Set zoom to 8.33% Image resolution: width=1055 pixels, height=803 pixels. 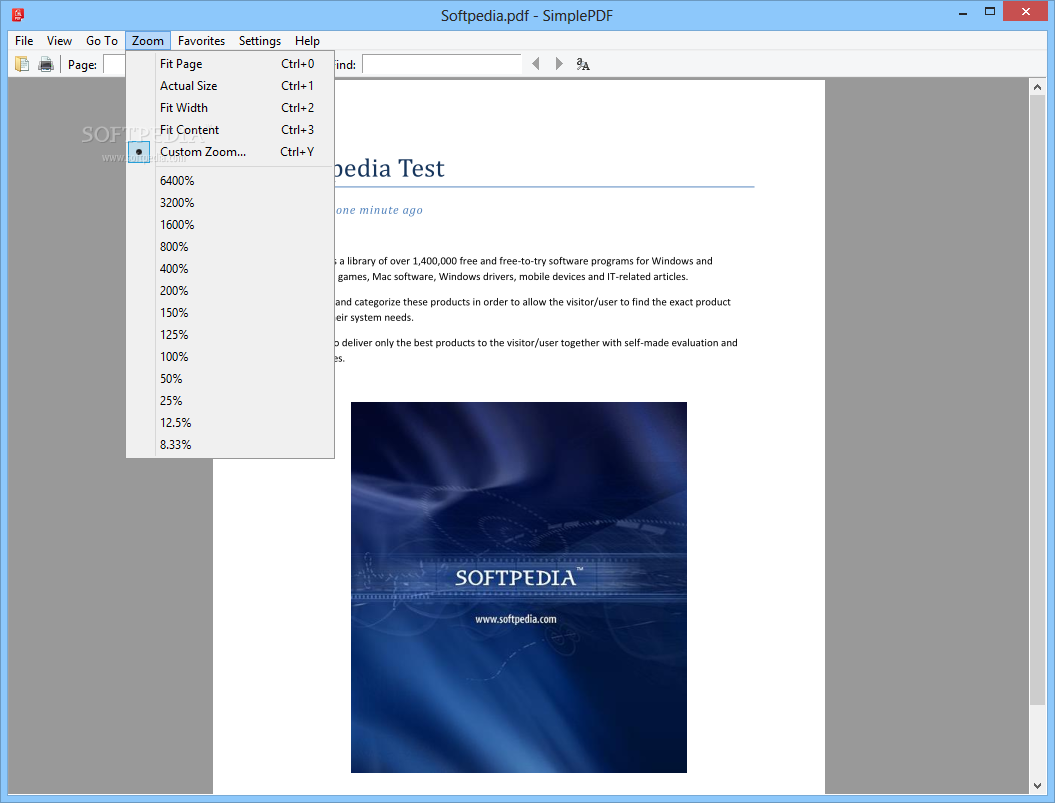[229, 445]
